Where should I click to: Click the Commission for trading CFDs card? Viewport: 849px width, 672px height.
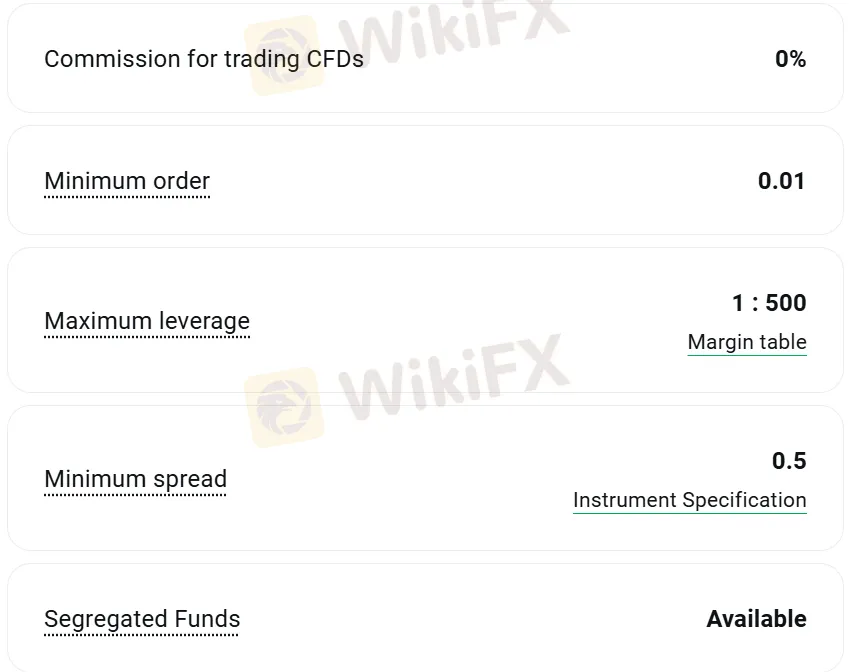click(424, 58)
